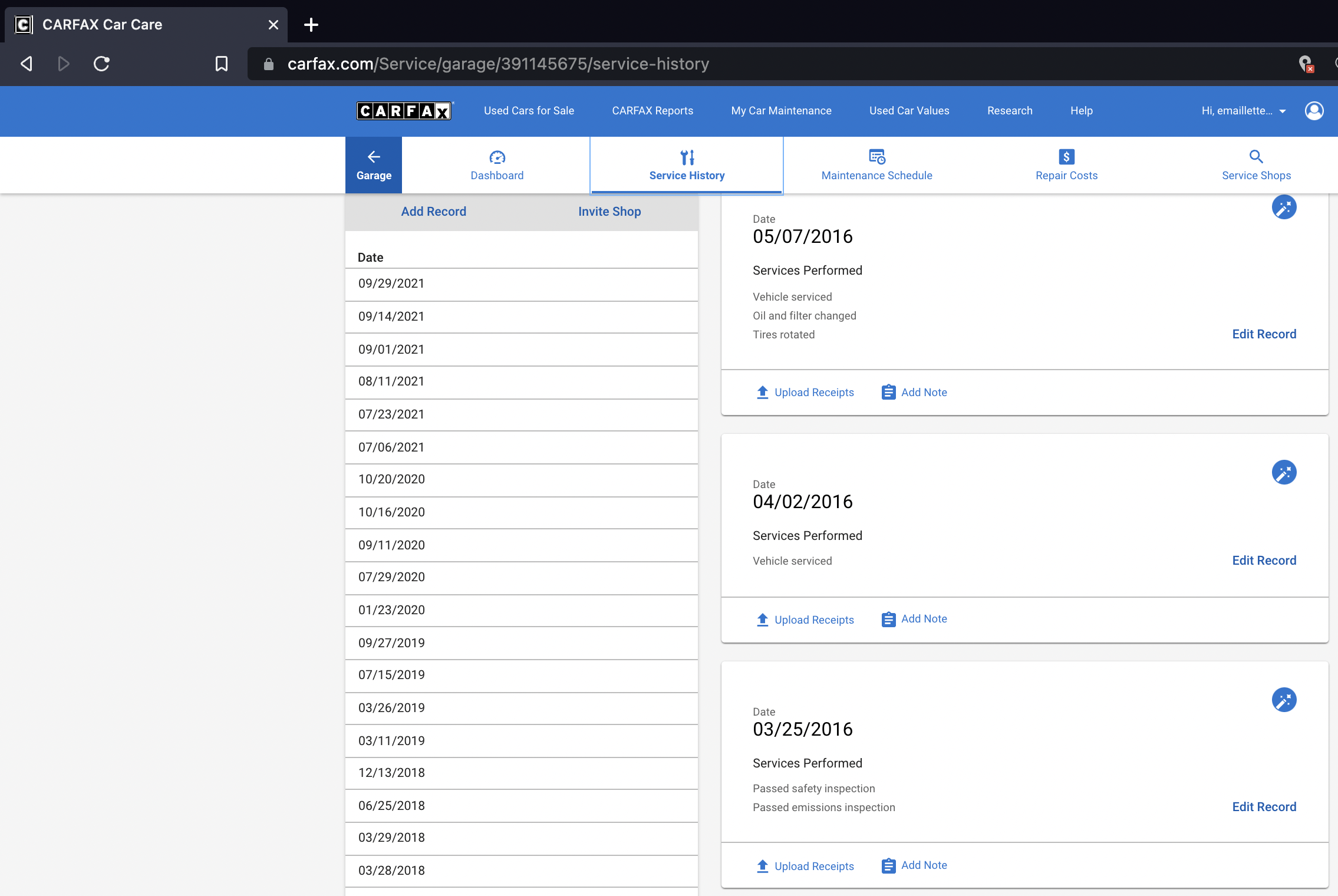Image resolution: width=1338 pixels, height=896 pixels.
Task: Reload the page with refresh icon
Action: coord(101,64)
